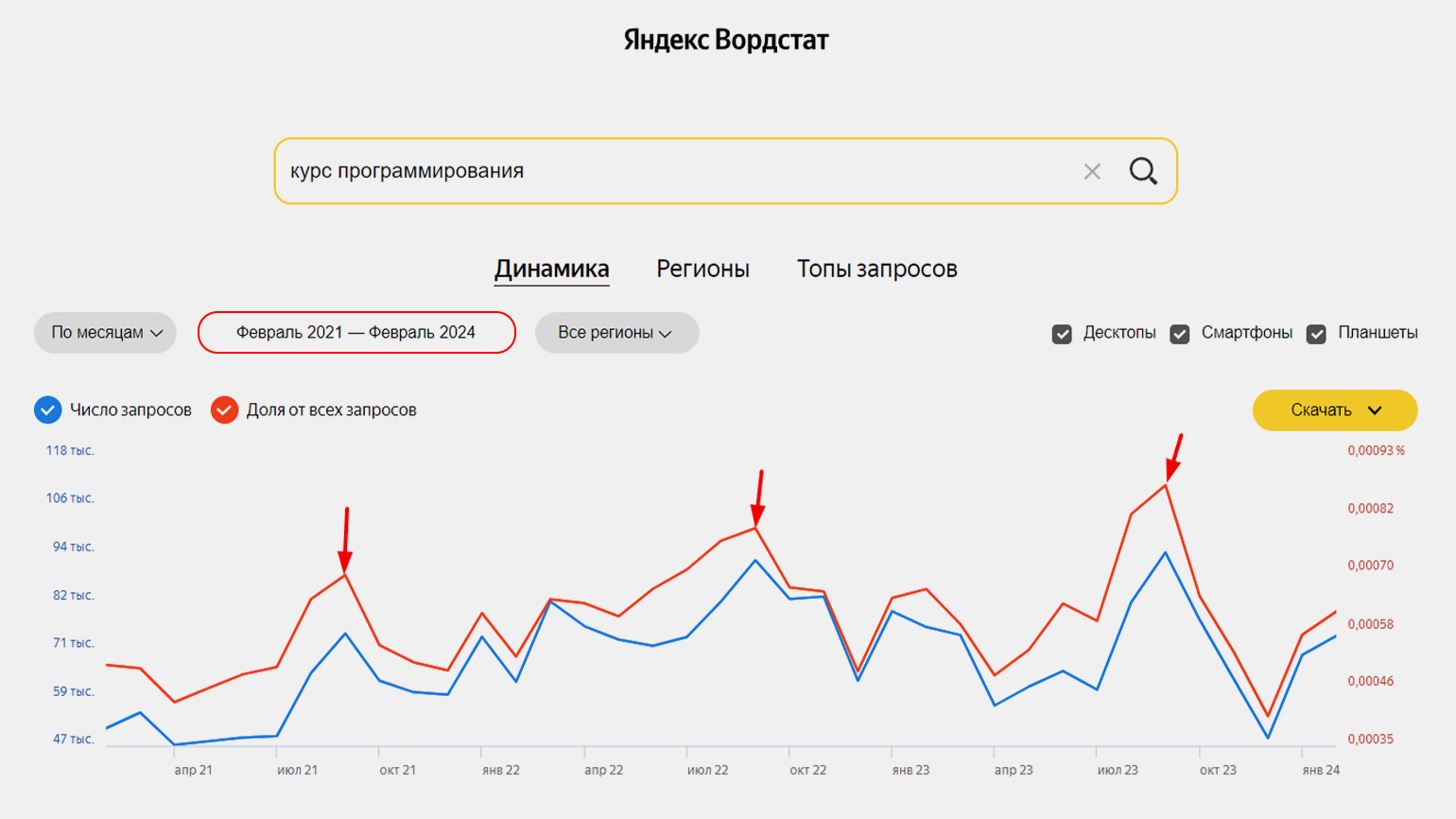The width and height of the screenshot is (1456, 819).
Task: Click the search field containing 'курс программирования'
Action: click(x=725, y=171)
